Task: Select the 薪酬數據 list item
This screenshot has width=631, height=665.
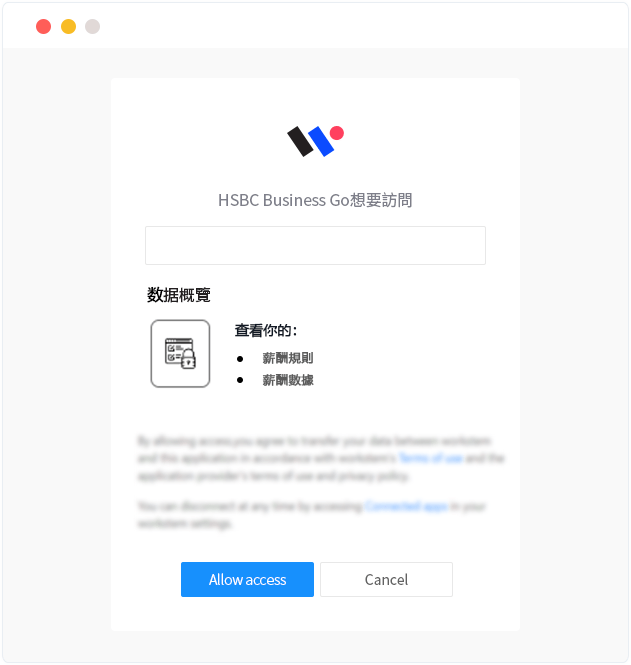Action: pos(288,380)
